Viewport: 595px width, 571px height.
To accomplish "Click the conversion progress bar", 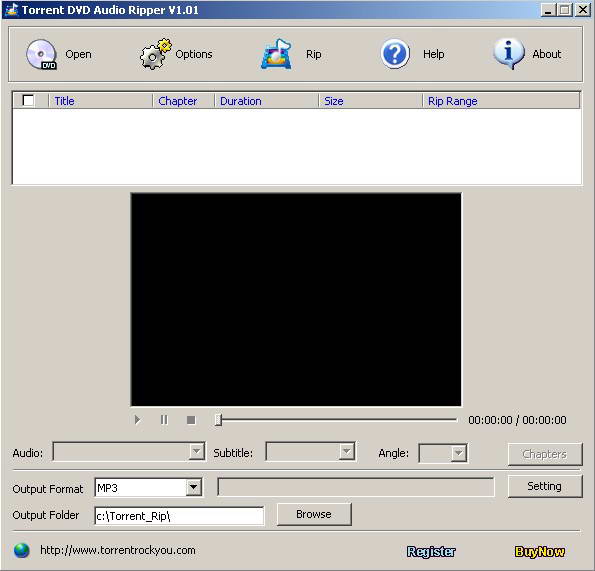I will 356,487.
